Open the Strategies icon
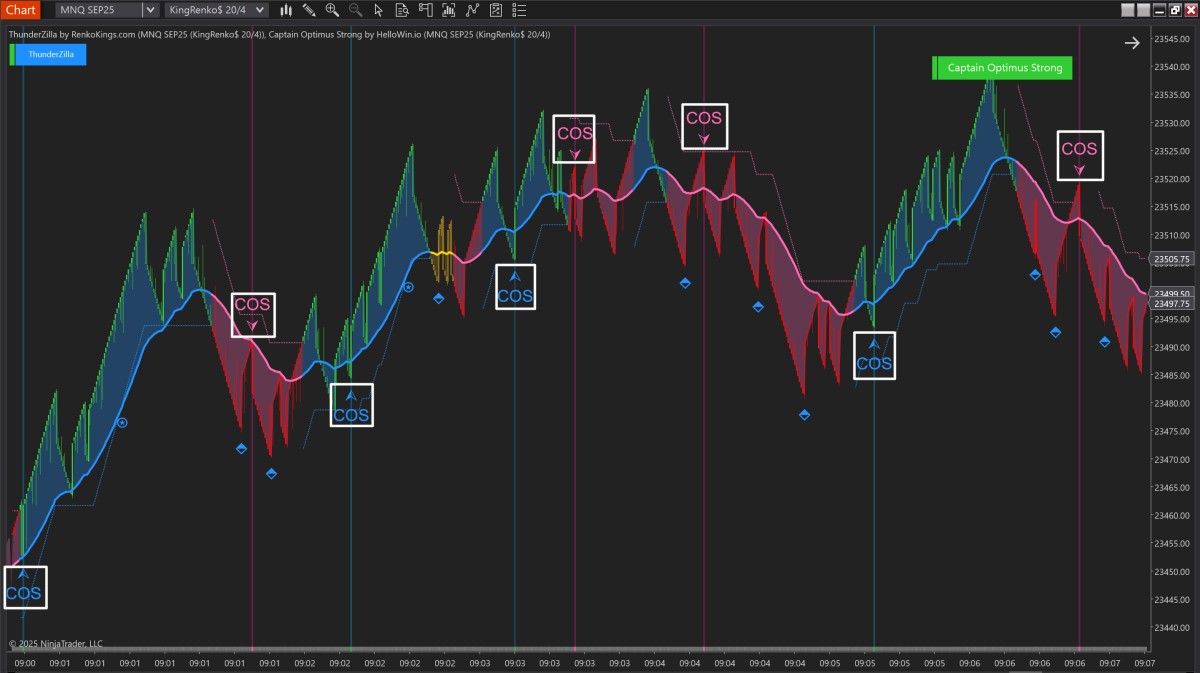1200x673 pixels. pos(493,10)
